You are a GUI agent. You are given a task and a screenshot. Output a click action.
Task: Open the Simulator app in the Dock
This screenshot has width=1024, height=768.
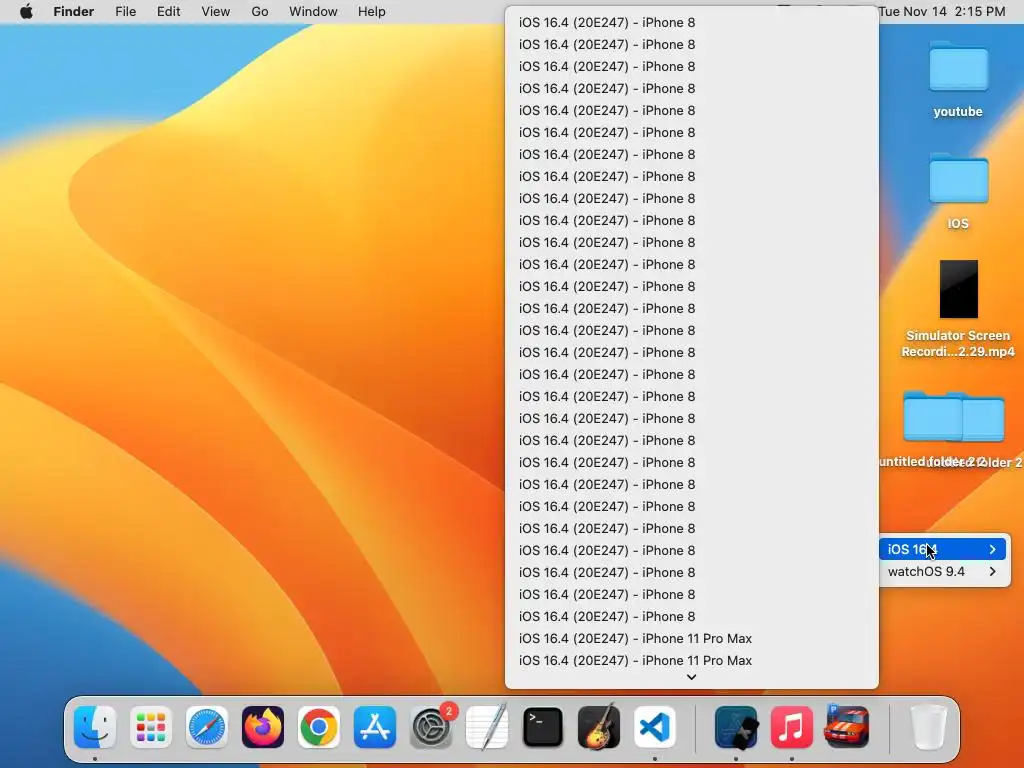tap(736, 727)
